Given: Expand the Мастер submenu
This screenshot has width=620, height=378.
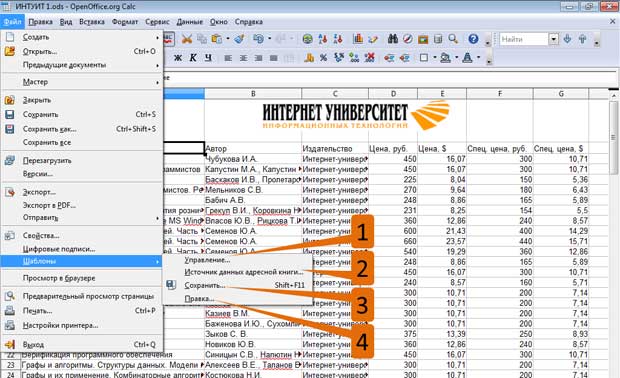Looking at the screenshot, I should pyautogui.click(x=82, y=82).
